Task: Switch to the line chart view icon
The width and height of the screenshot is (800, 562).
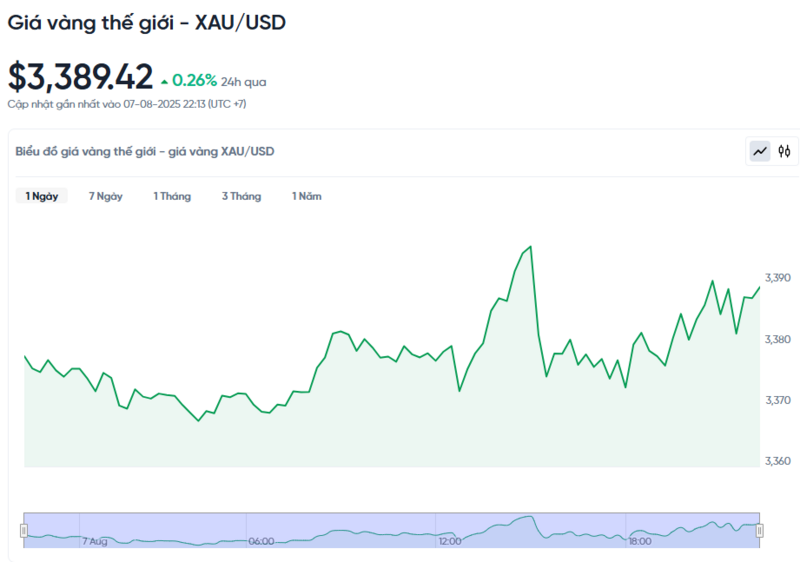Action: tap(761, 151)
